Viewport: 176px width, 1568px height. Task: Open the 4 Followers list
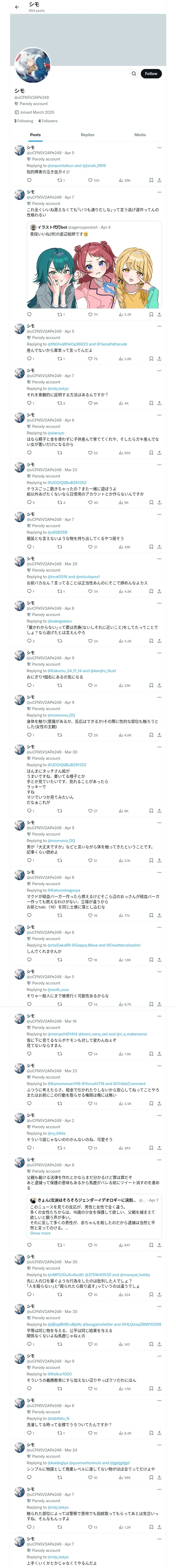(x=48, y=121)
